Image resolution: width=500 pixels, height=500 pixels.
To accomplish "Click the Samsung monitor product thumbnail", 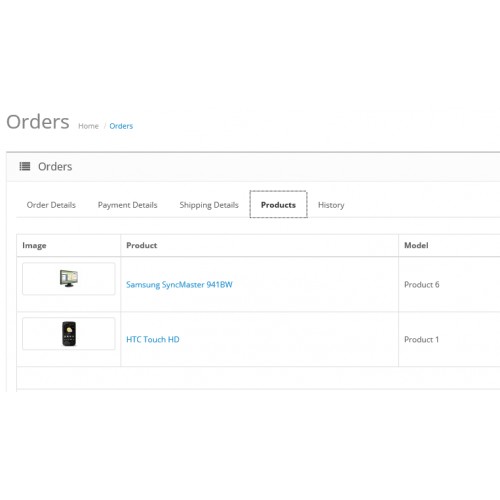I will click(69, 278).
